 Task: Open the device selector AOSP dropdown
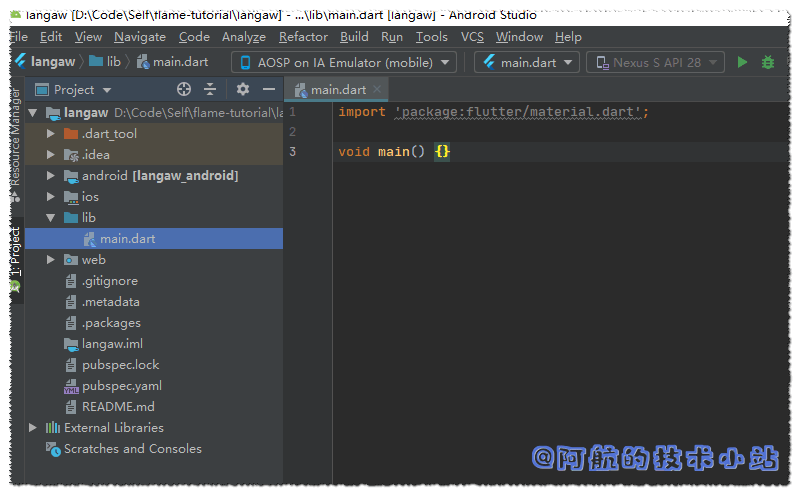point(344,62)
